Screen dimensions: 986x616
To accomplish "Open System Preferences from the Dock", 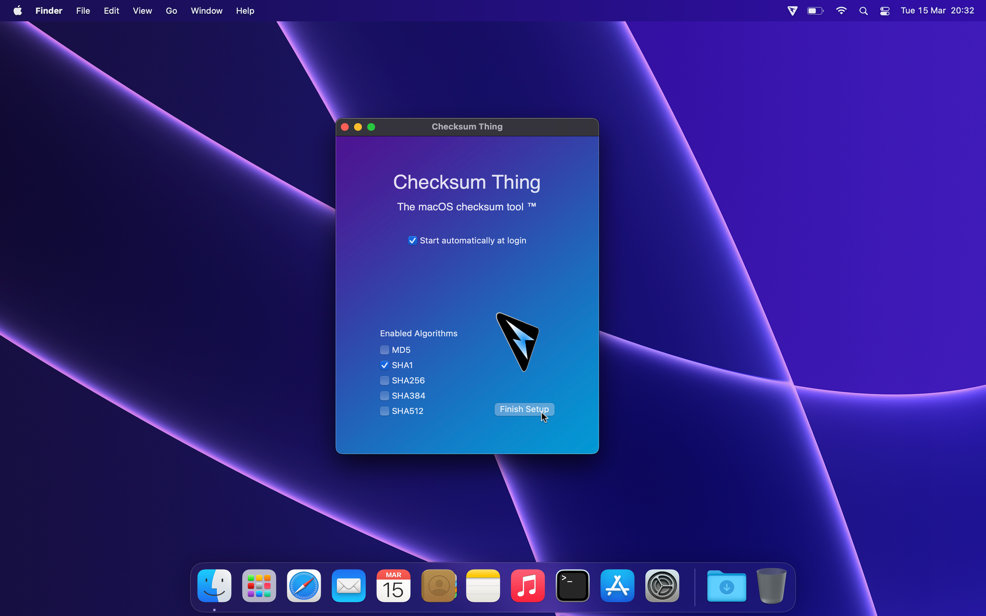I will (x=662, y=586).
